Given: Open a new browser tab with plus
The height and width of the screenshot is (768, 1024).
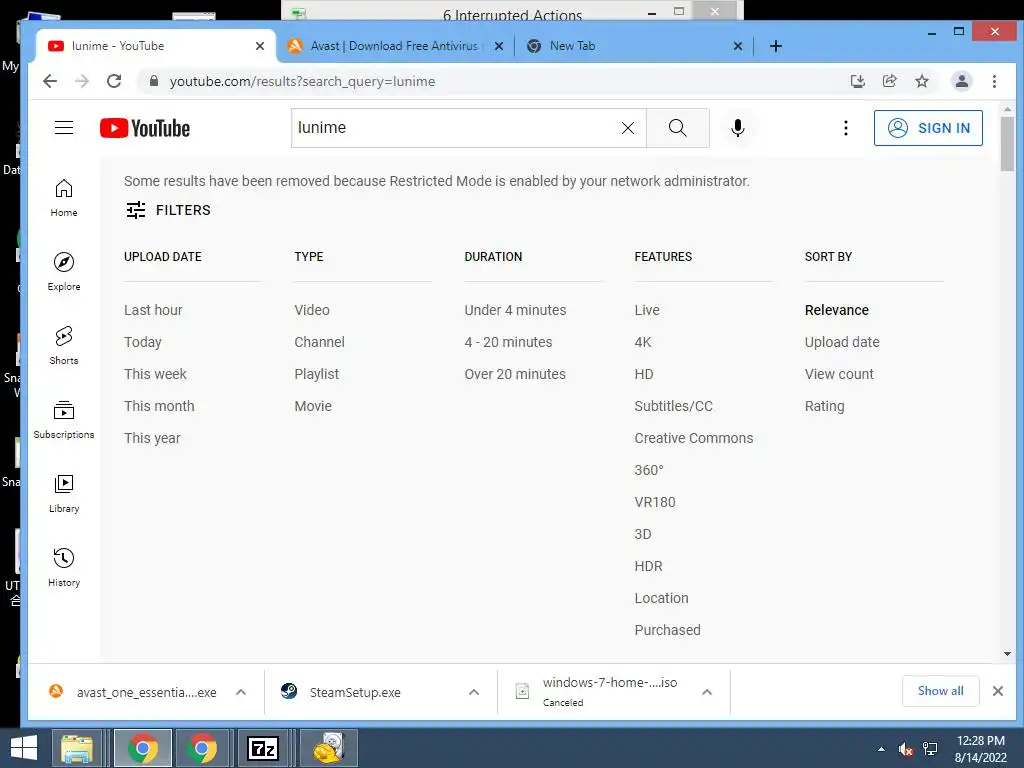Looking at the screenshot, I should tap(776, 46).
